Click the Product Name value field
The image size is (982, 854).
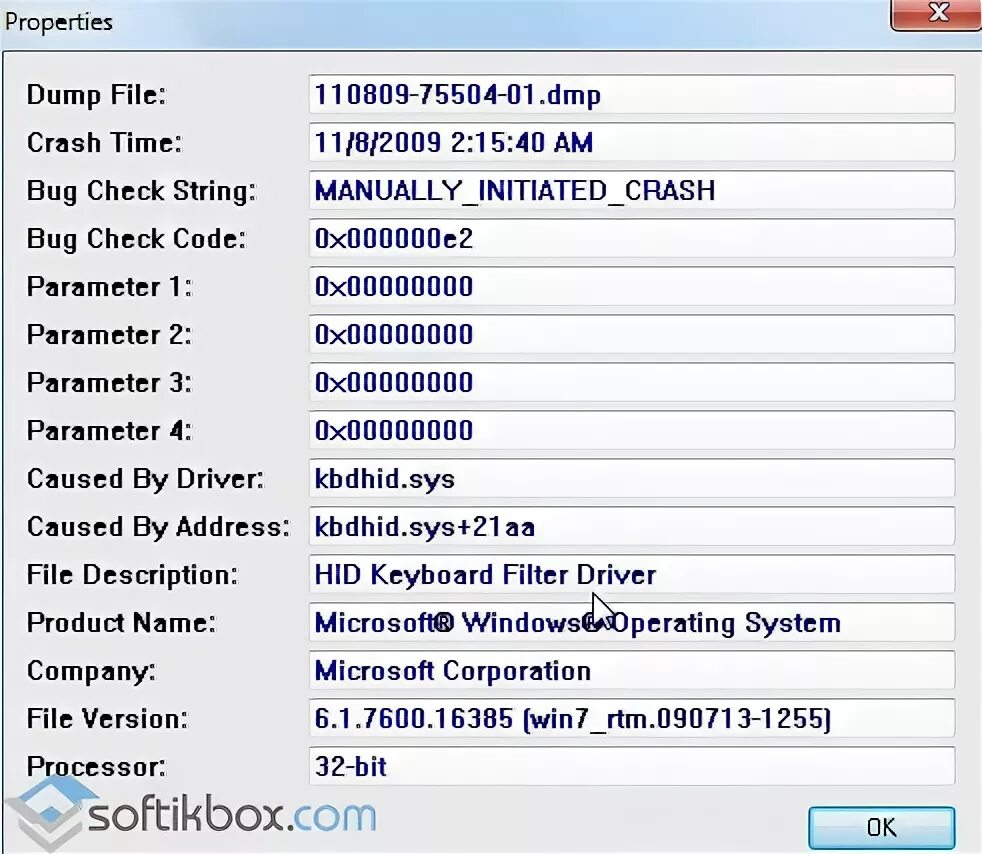(632, 622)
